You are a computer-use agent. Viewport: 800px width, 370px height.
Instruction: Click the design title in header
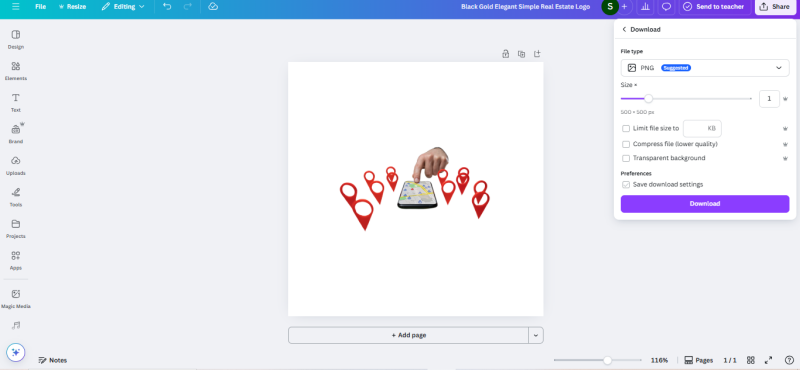526,7
